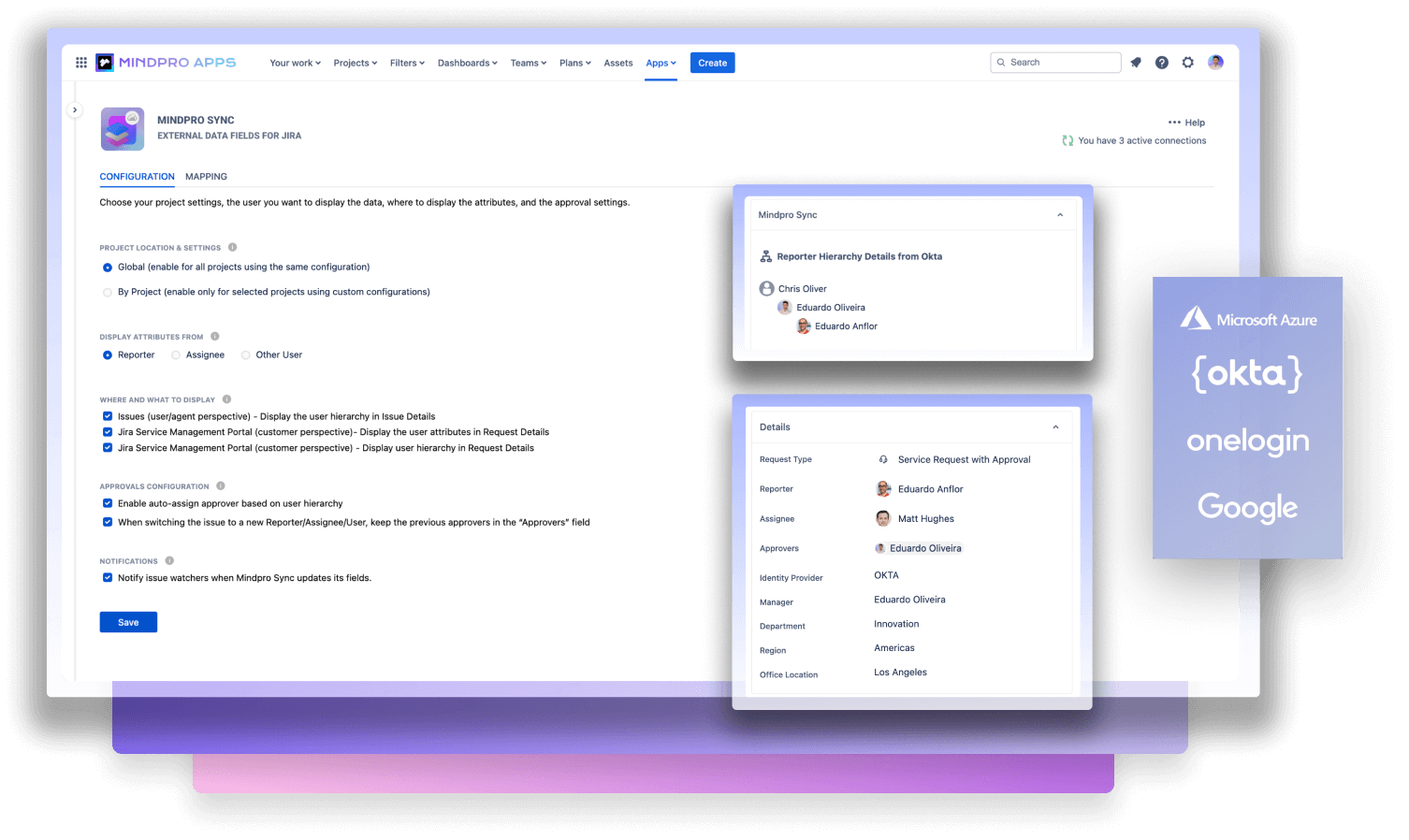Open the Plans dropdown

pyautogui.click(x=575, y=64)
